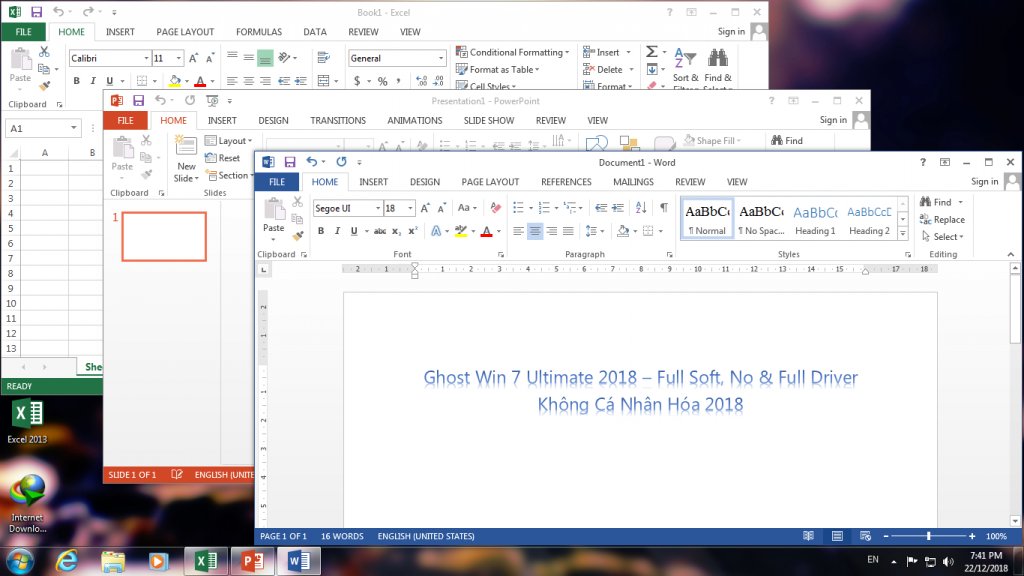Click Percent Style icon in Excel
The image size is (1024, 576).
pyautogui.click(x=382, y=81)
